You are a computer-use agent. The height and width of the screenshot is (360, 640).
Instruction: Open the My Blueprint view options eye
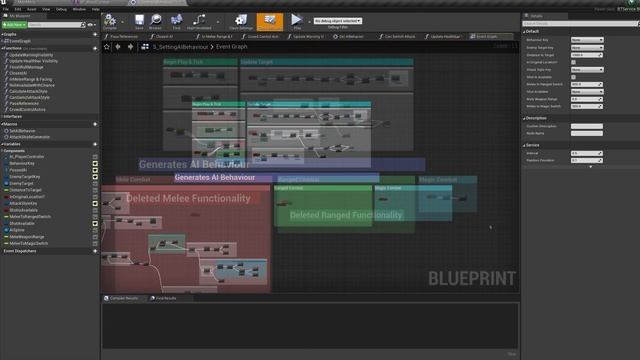(91, 25)
